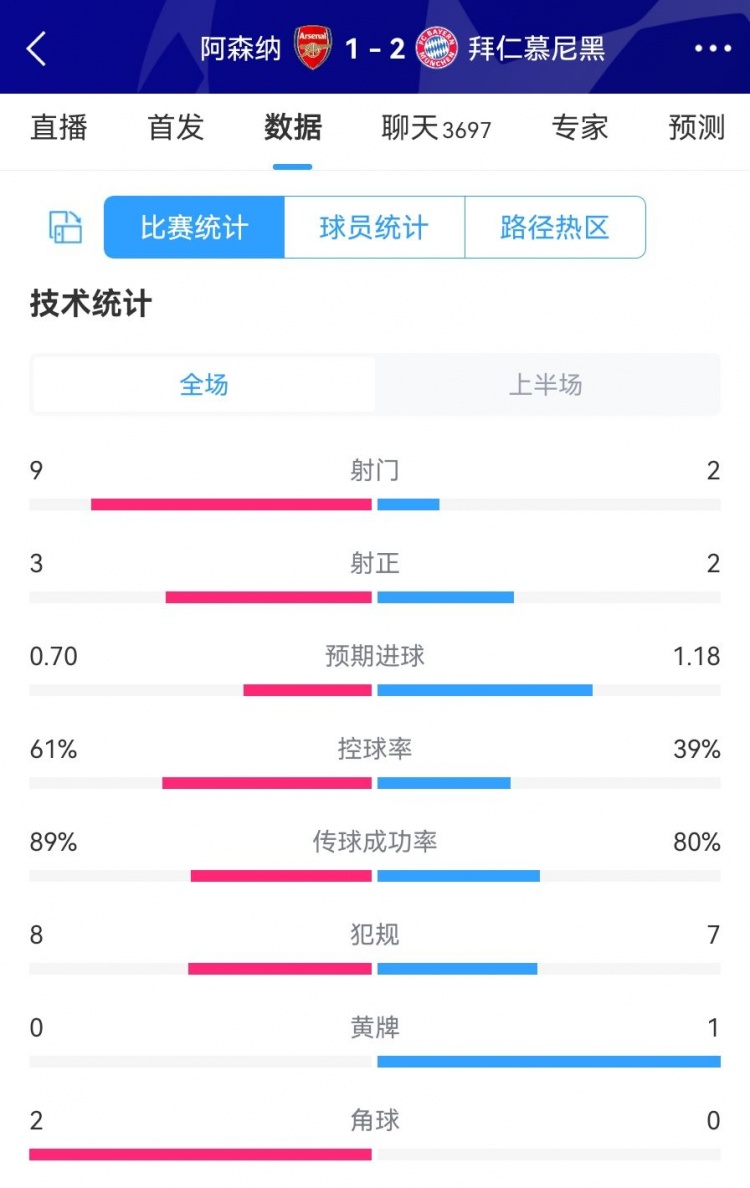Open the 预测 prediction tab

pos(696,128)
